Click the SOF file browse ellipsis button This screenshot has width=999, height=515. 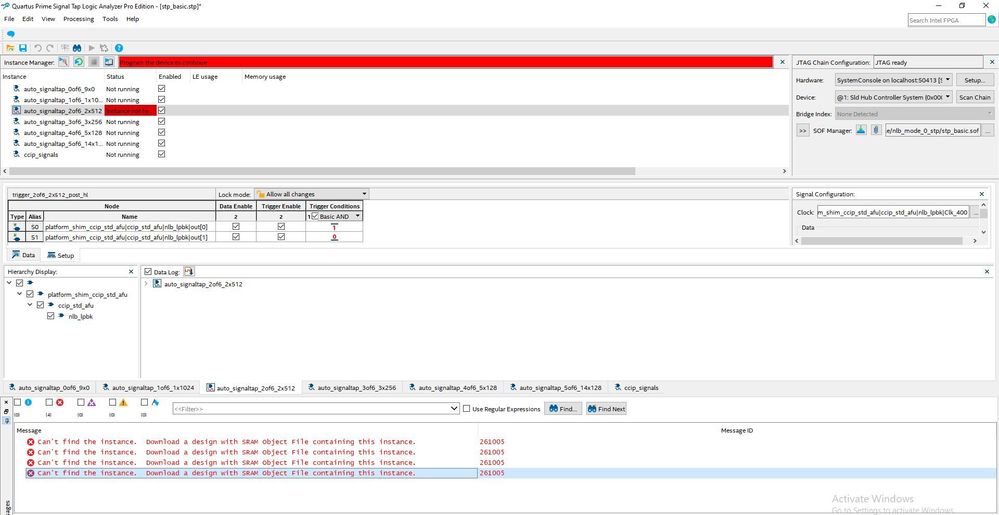(x=988, y=130)
